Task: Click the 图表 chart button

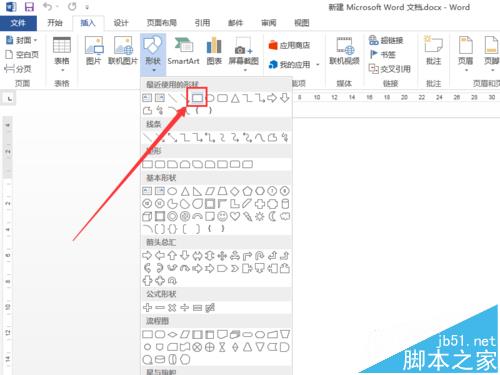Action: coord(214,51)
